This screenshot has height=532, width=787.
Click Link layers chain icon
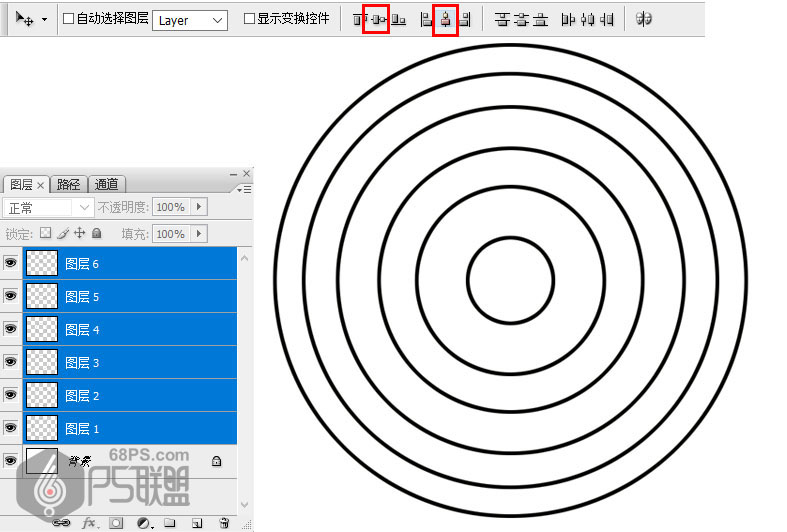coord(61,523)
